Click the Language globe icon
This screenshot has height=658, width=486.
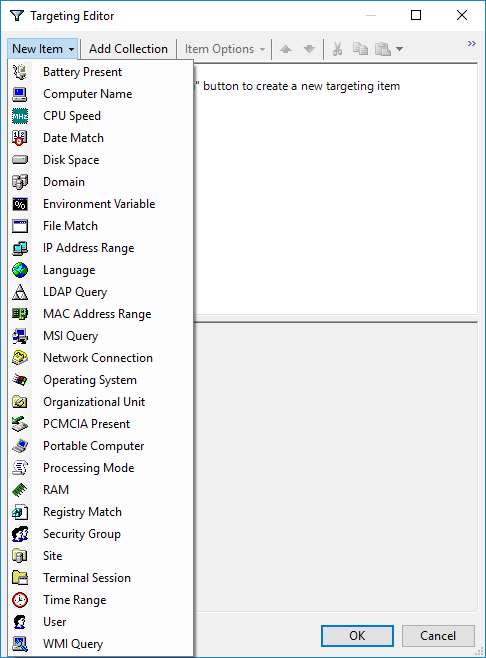[x=20, y=270]
